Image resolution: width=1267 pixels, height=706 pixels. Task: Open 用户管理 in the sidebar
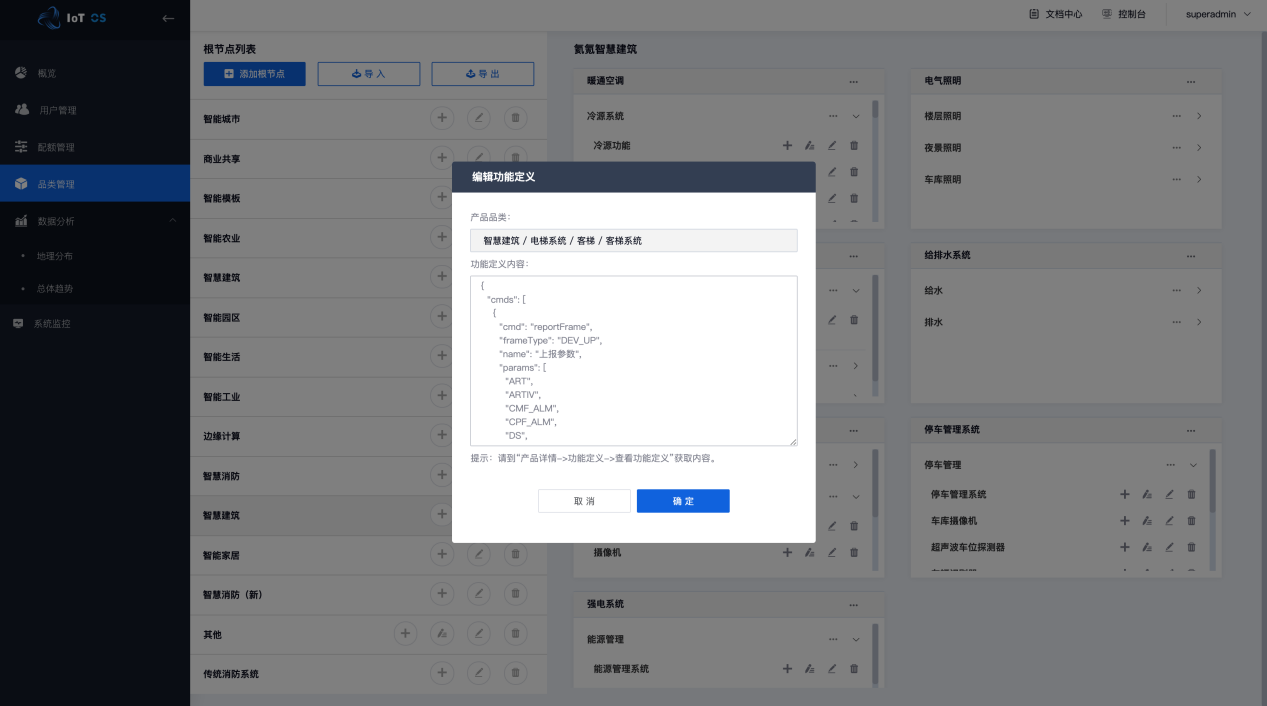58,110
